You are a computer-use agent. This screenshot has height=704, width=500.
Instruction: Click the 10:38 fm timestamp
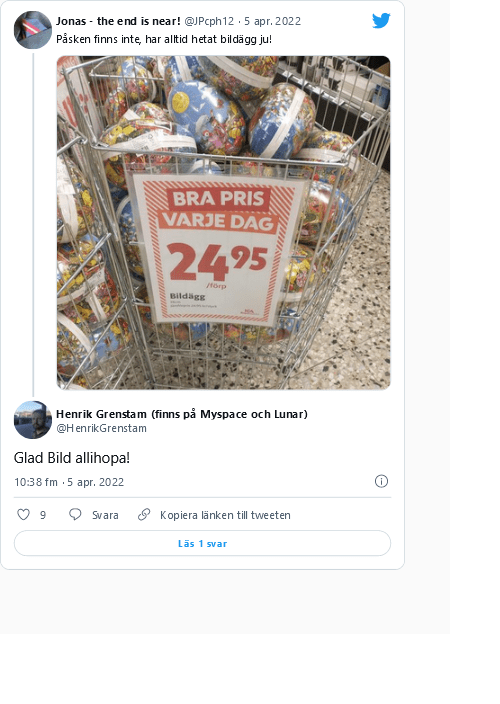(x=36, y=482)
